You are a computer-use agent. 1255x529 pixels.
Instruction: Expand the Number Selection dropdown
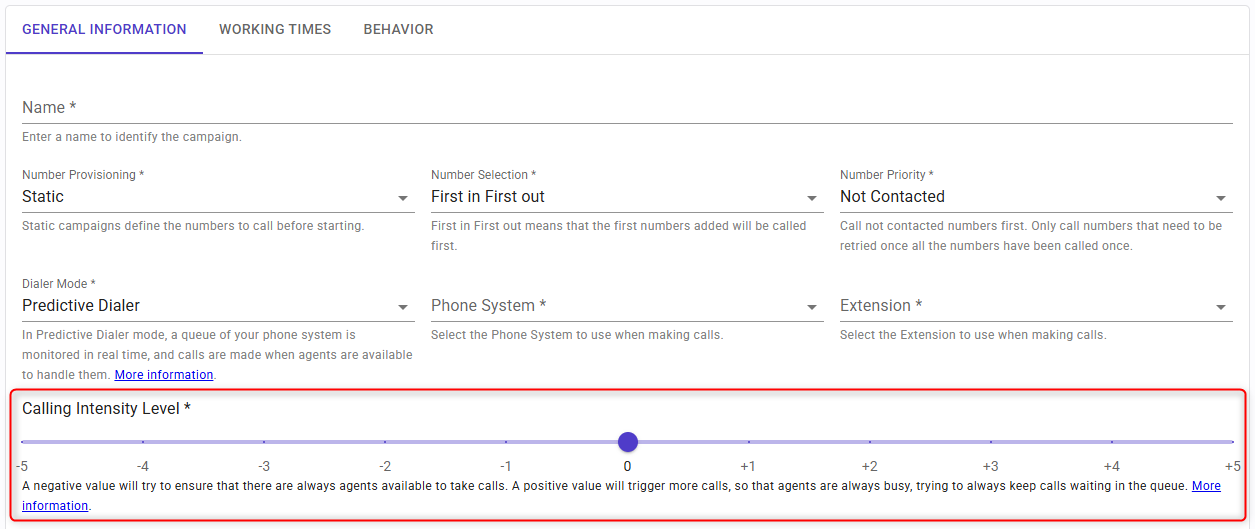pyautogui.click(x=626, y=197)
